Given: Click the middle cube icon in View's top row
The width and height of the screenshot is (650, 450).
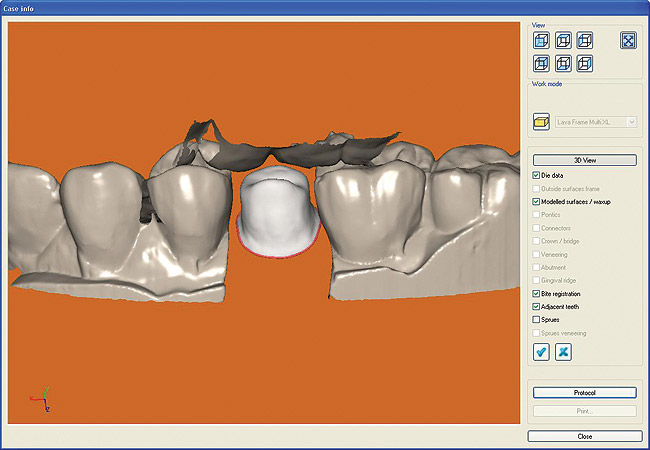Looking at the screenshot, I should click(563, 41).
